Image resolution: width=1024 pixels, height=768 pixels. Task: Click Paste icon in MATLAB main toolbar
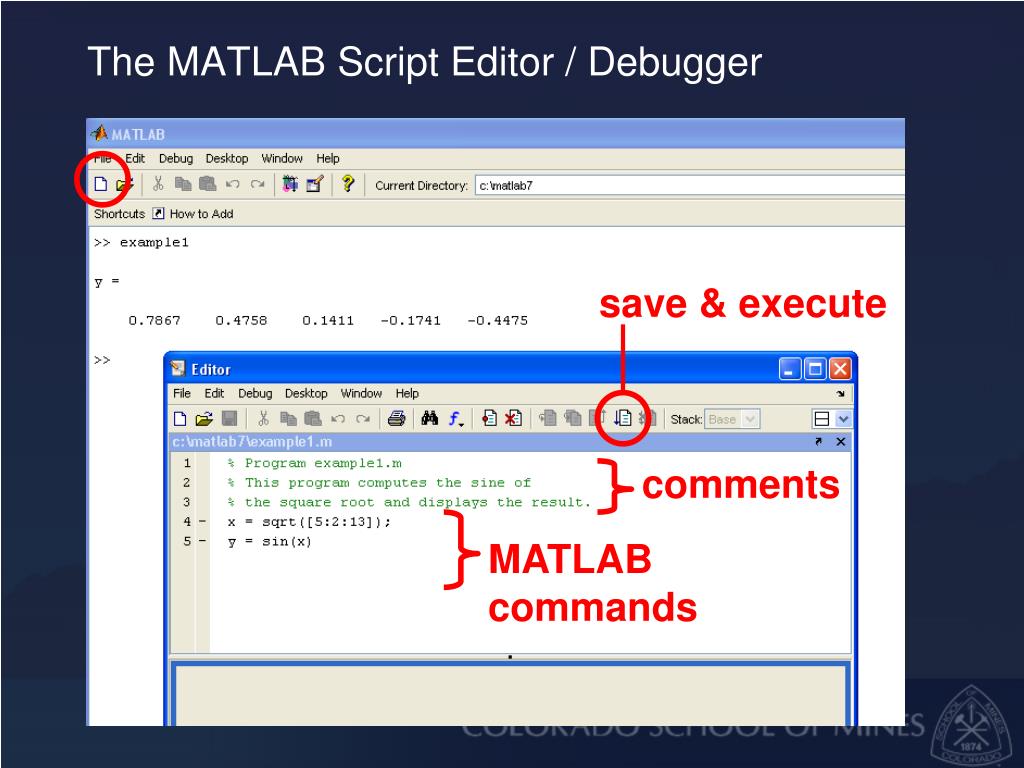click(208, 184)
